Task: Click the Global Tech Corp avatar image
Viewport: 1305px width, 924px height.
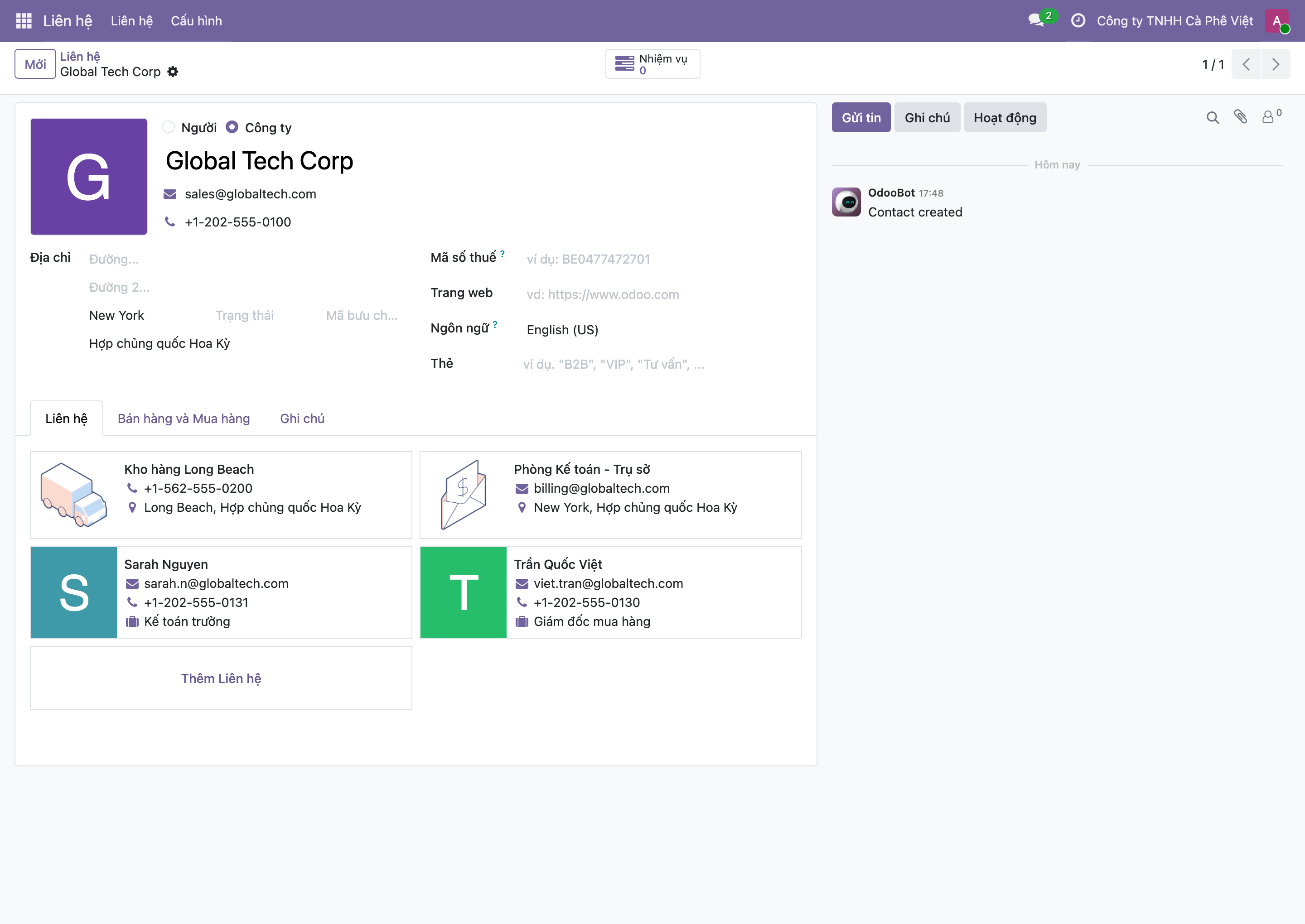Action: (x=89, y=176)
